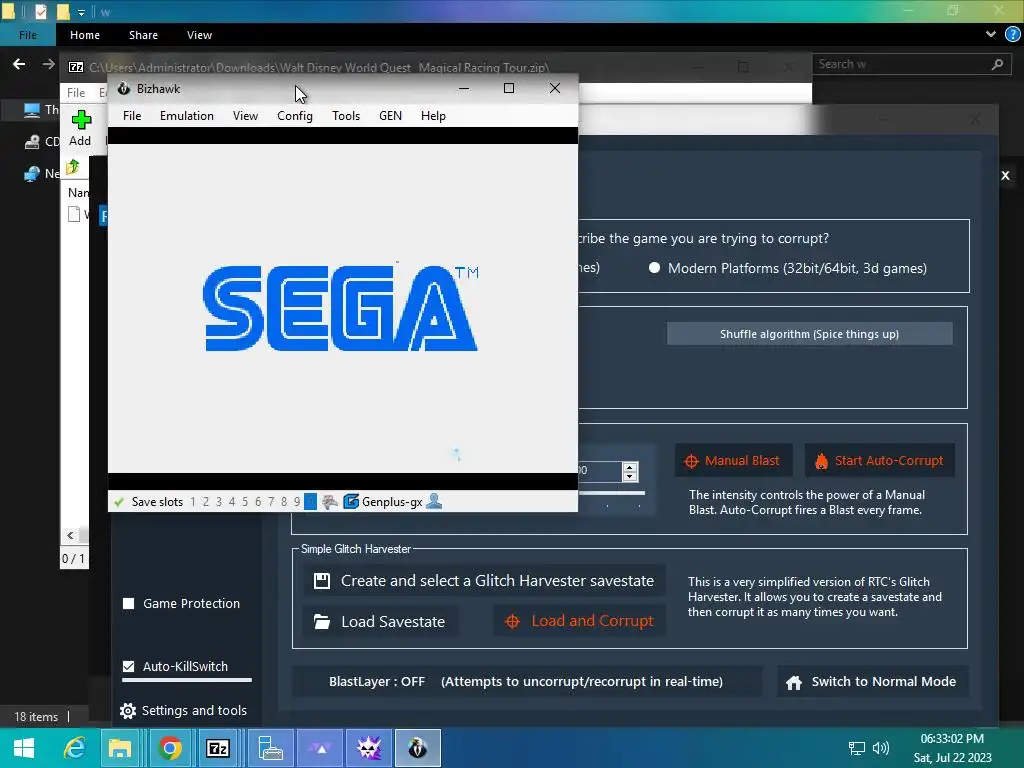Select highlighted save slot 0 in Bizhawk

tap(310, 502)
